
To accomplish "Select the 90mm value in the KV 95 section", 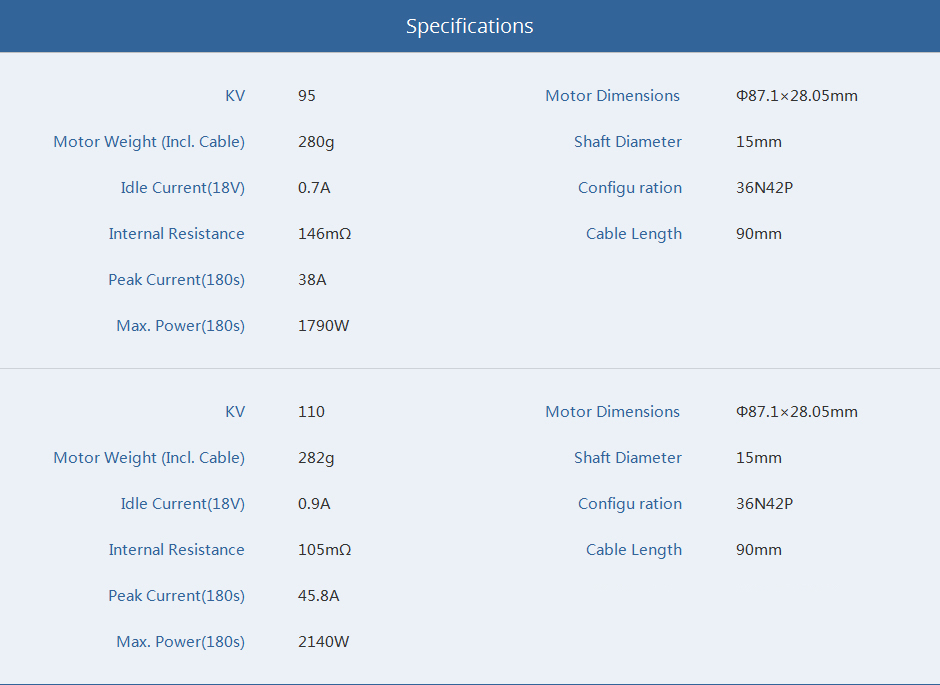I will click(x=758, y=234).
